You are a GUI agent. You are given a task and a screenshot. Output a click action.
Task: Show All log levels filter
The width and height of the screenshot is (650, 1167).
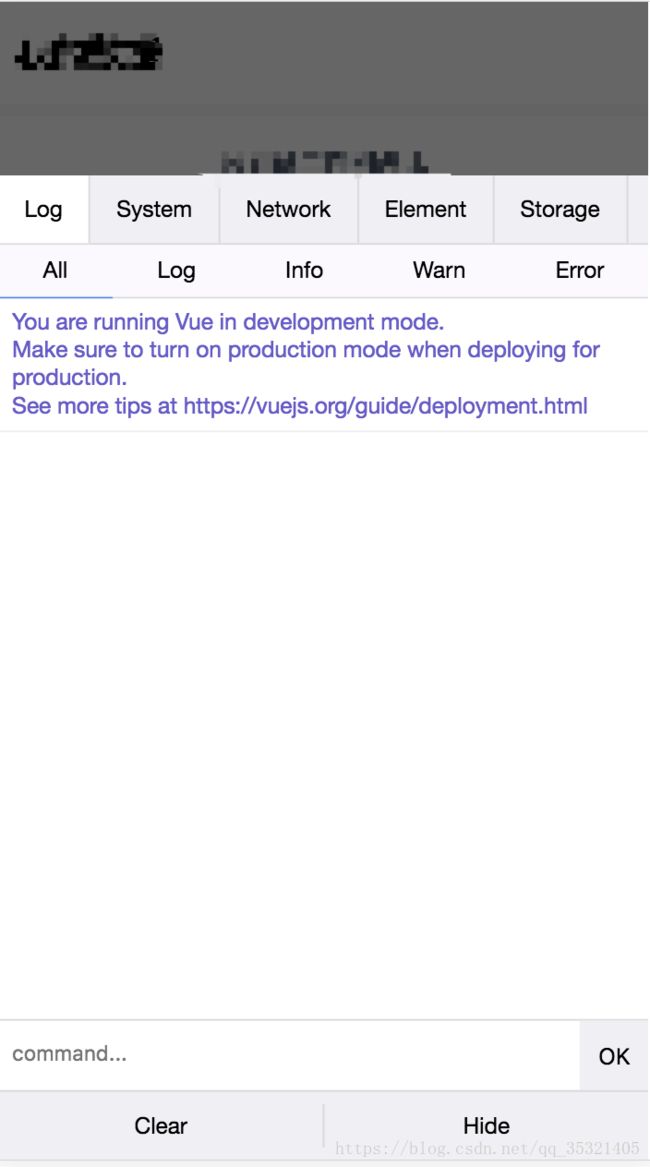click(x=55, y=270)
